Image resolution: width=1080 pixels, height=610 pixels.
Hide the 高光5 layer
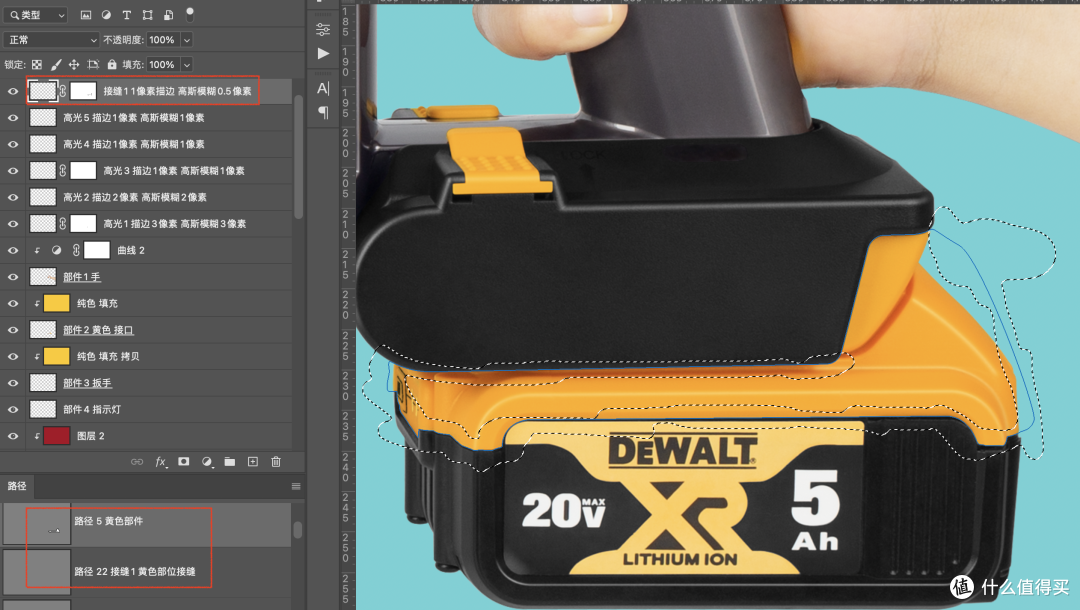pos(12,118)
